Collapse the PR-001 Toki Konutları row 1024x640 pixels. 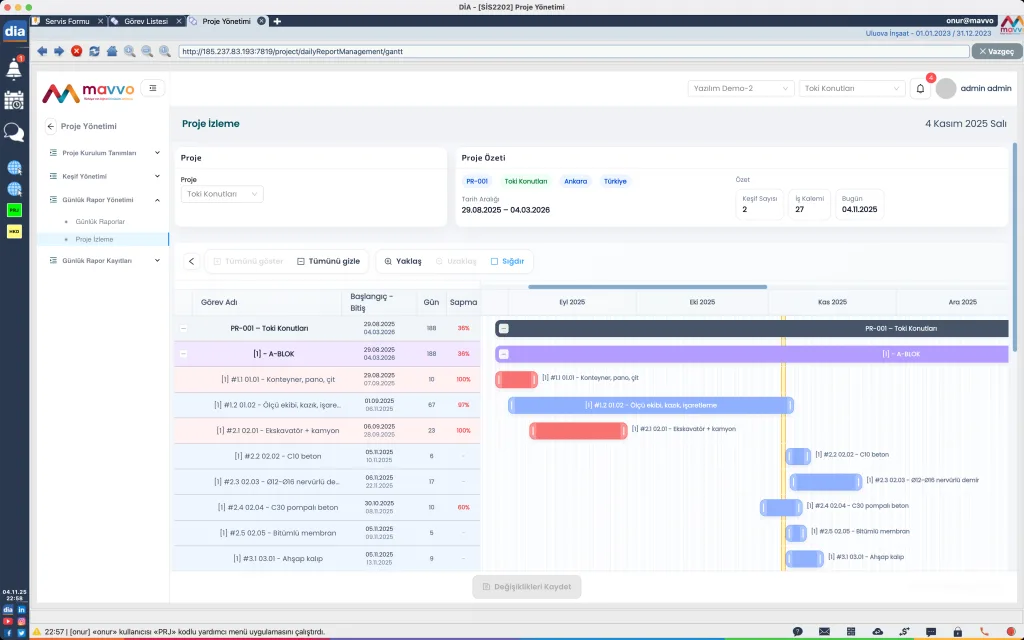[183, 328]
